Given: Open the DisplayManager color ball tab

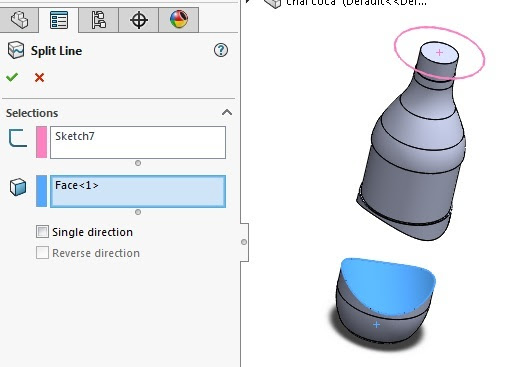Looking at the screenshot, I should click(179, 19).
